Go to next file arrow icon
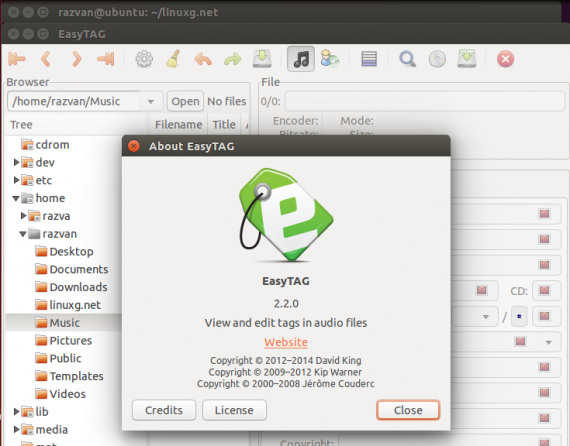The height and width of the screenshot is (446, 570). tap(76, 59)
